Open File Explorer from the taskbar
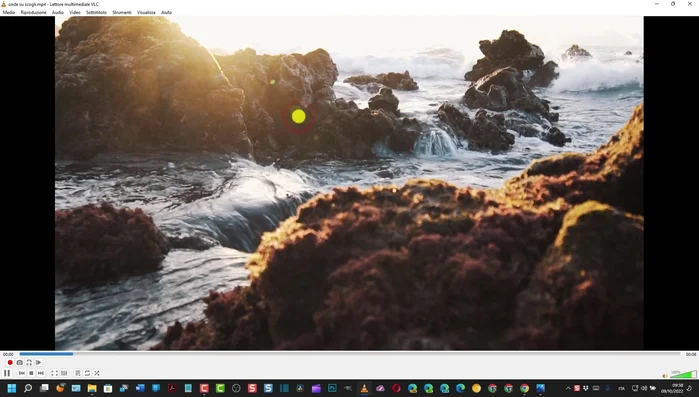This screenshot has height=397, width=699. (x=92, y=389)
